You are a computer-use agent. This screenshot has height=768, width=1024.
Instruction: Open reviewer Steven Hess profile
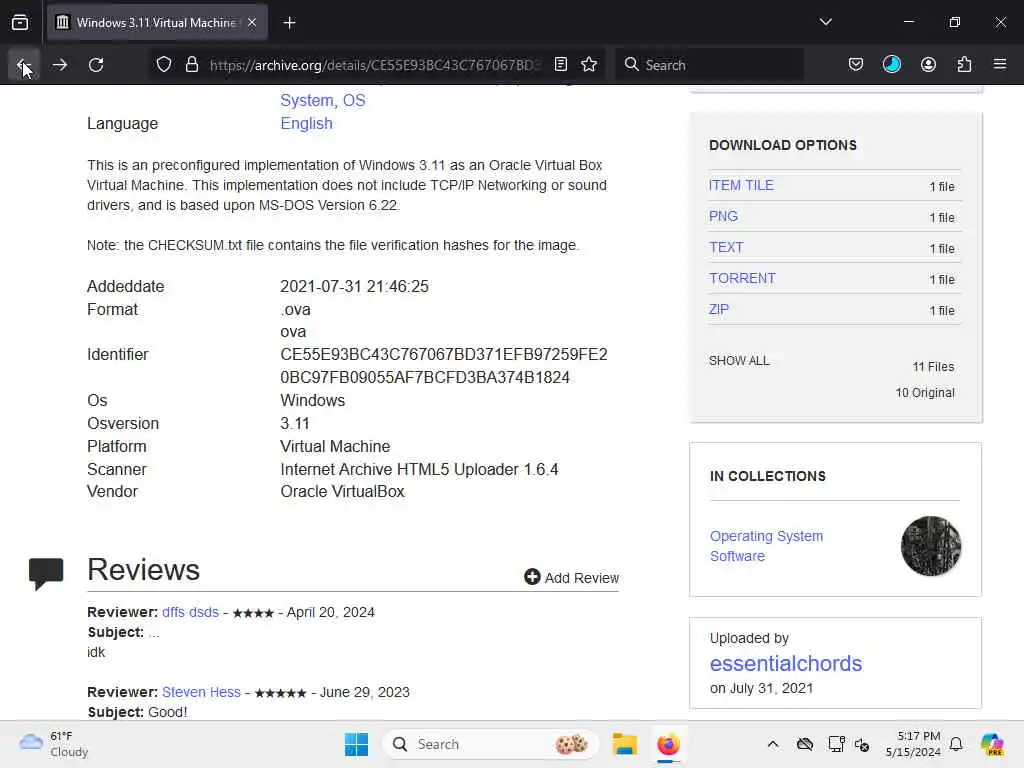click(201, 692)
